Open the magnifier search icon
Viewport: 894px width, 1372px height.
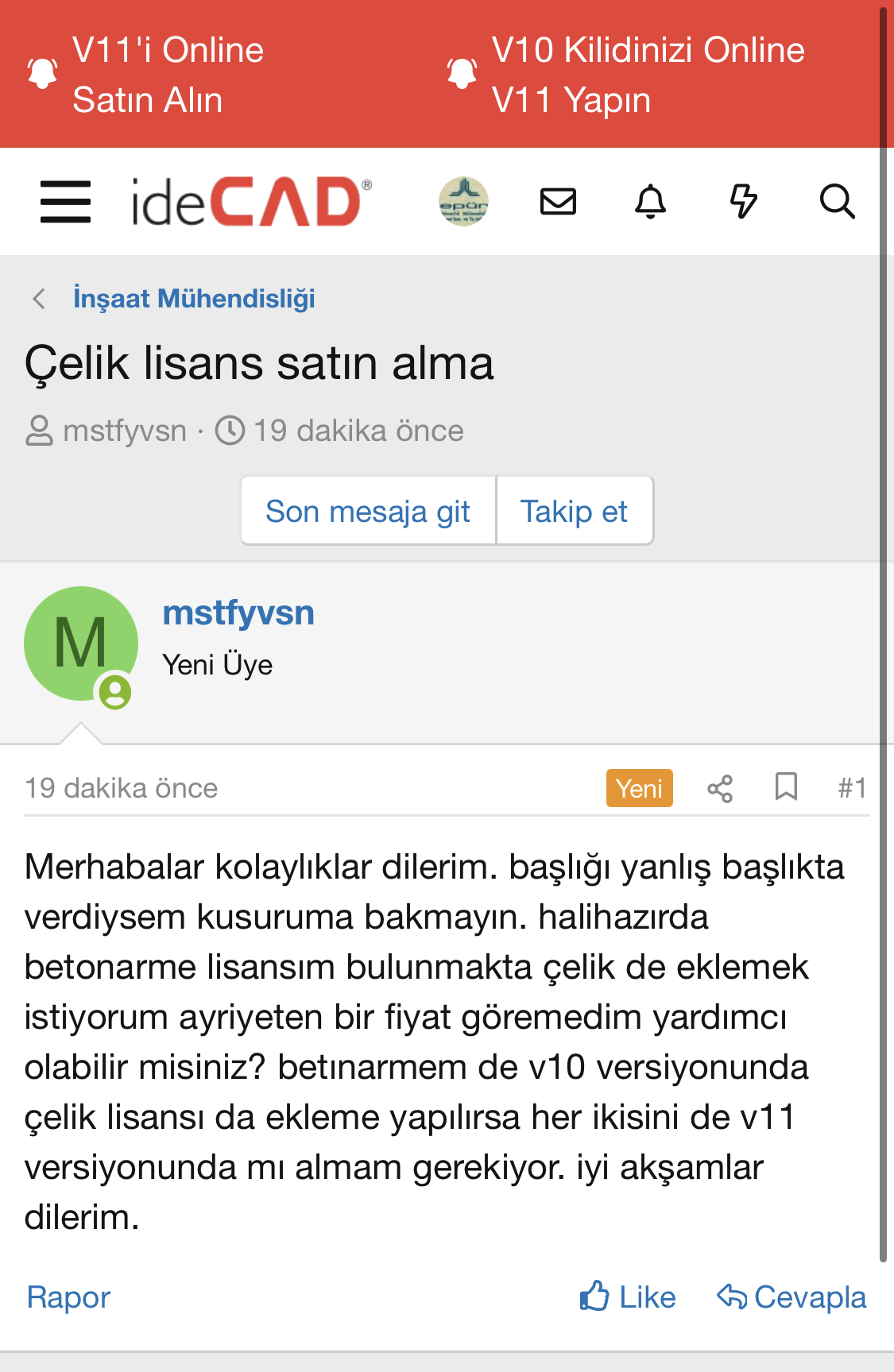(x=837, y=202)
